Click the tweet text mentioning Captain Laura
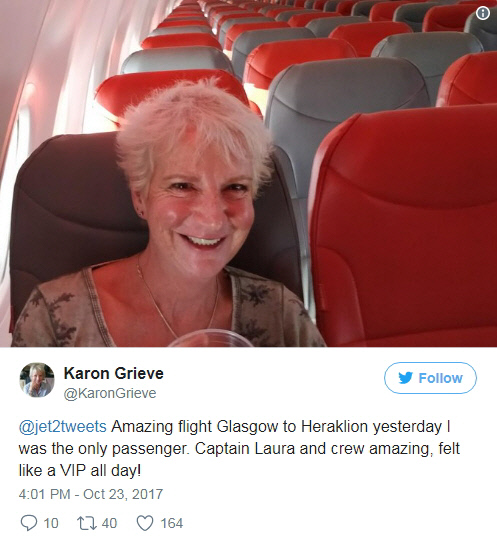This screenshot has width=497, height=545. click(x=239, y=448)
